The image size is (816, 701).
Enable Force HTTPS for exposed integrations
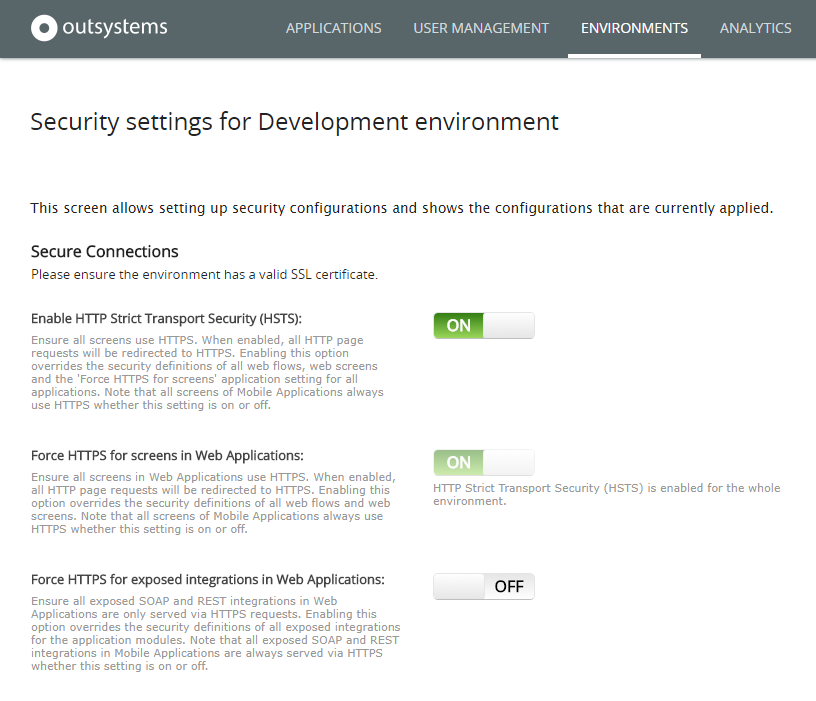point(484,586)
